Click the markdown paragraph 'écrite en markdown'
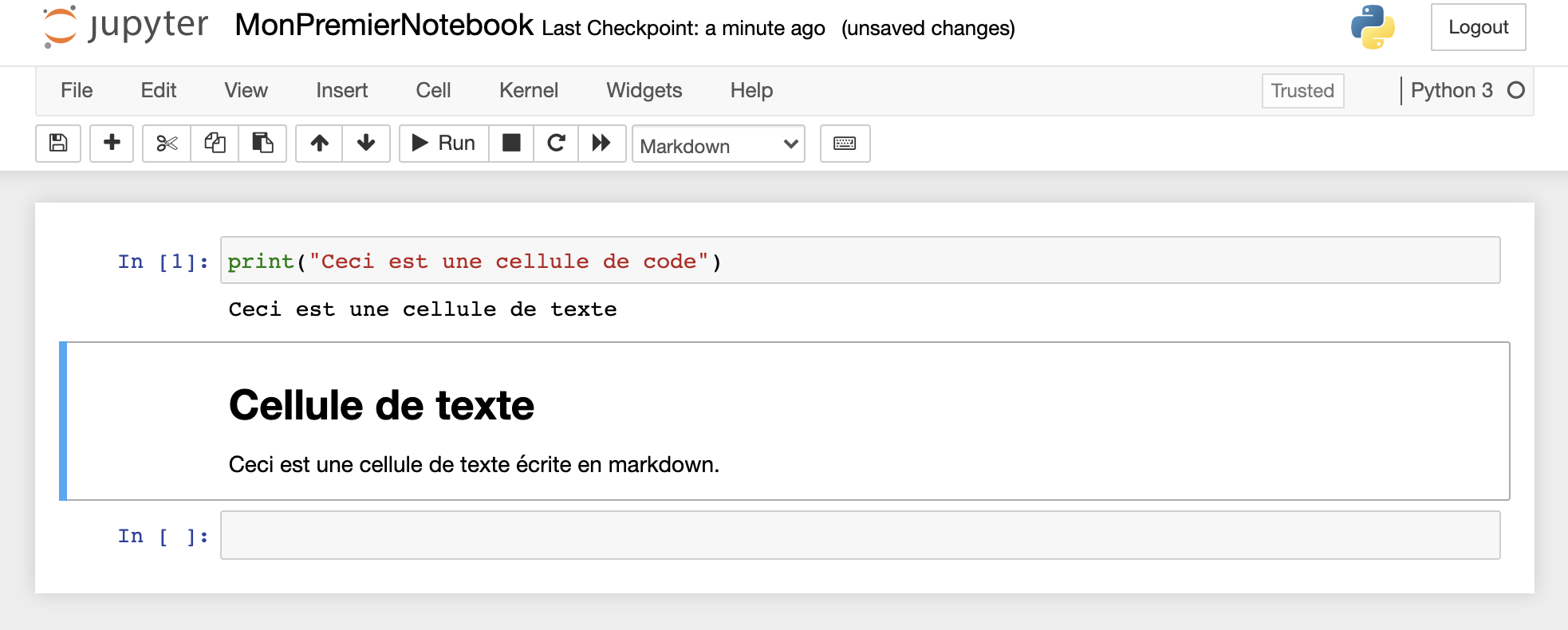Viewport: 1568px width, 630px height. pos(617,465)
